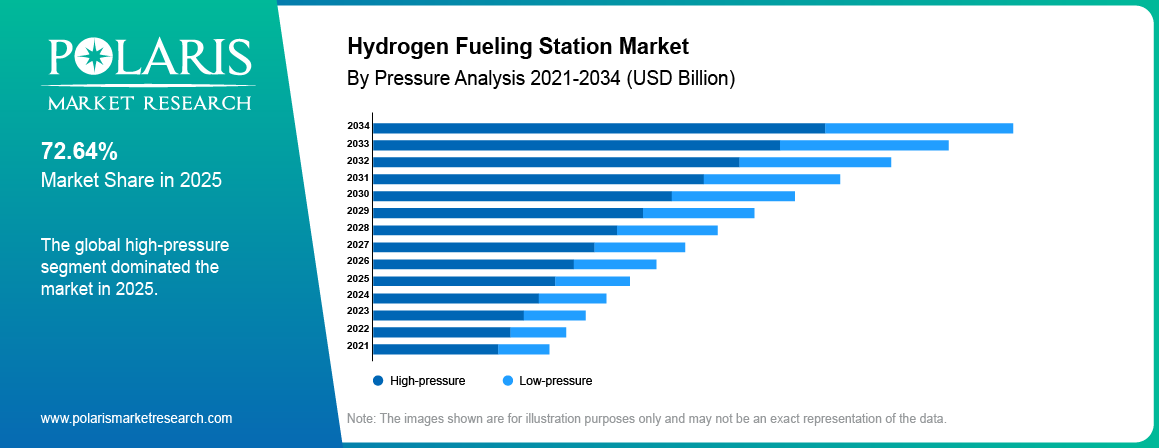Image resolution: width=1159 pixels, height=448 pixels.
Task: Click the 2027 axis label
Action: pos(358,245)
